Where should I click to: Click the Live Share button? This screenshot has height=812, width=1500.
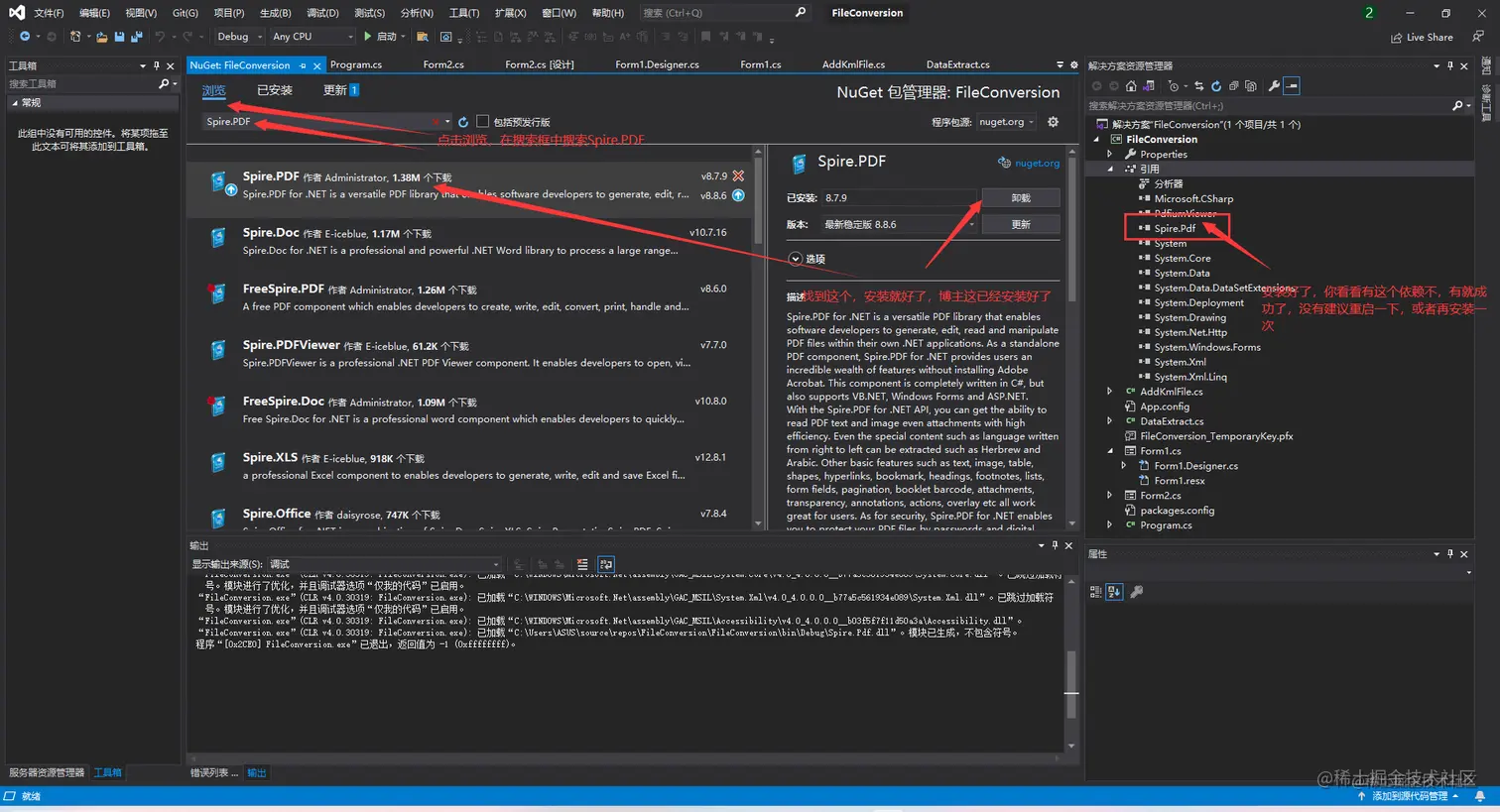[x=1422, y=37]
